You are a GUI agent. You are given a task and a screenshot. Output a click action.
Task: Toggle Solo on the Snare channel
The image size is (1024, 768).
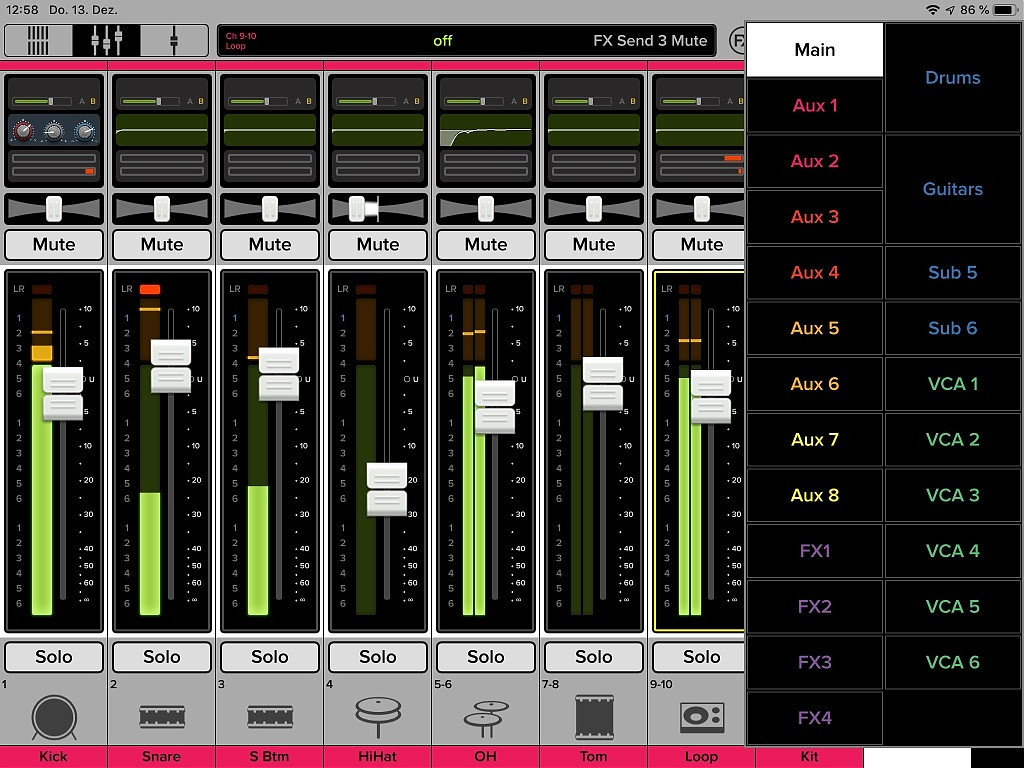(x=162, y=657)
